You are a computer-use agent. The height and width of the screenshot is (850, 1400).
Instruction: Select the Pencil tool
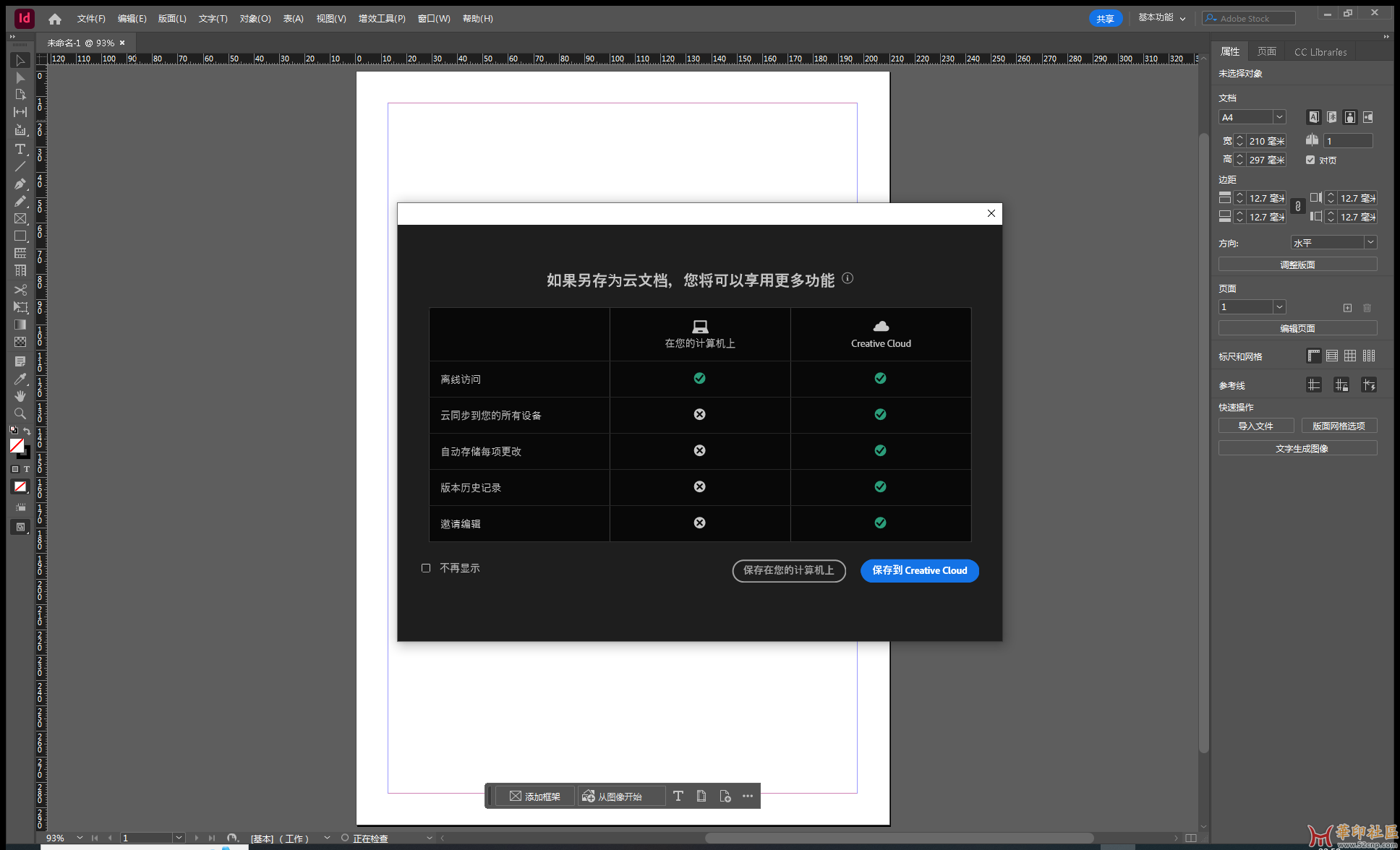point(20,201)
